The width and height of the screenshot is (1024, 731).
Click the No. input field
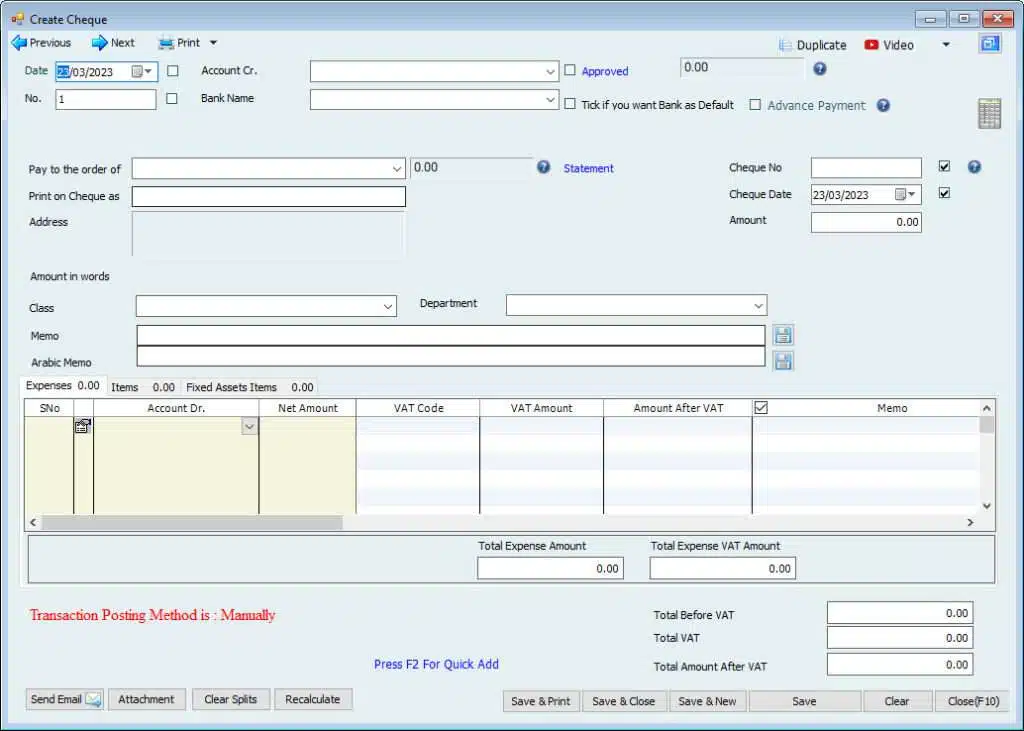106,99
